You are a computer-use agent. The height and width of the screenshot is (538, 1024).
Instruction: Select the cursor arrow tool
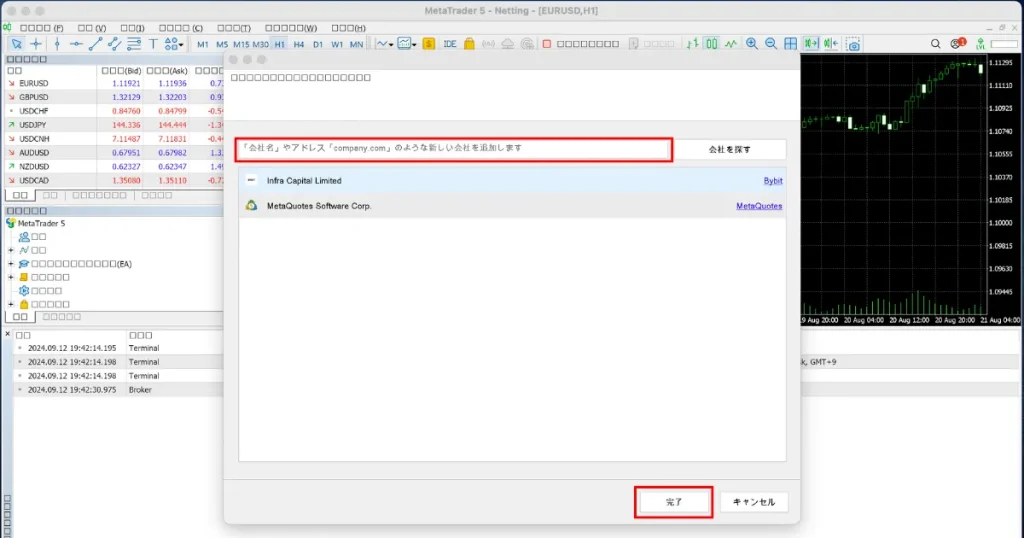(x=16, y=44)
